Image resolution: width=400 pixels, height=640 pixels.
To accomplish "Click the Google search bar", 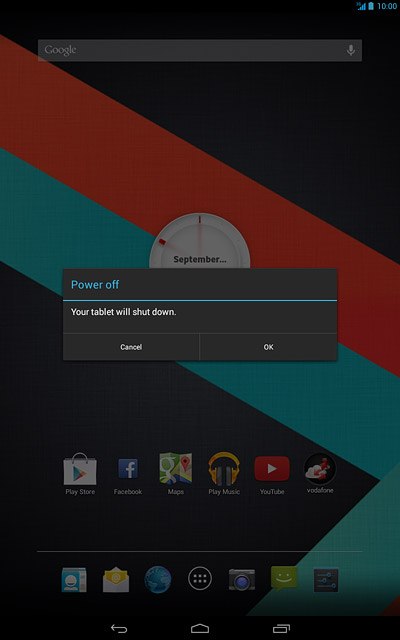I will [200, 51].
